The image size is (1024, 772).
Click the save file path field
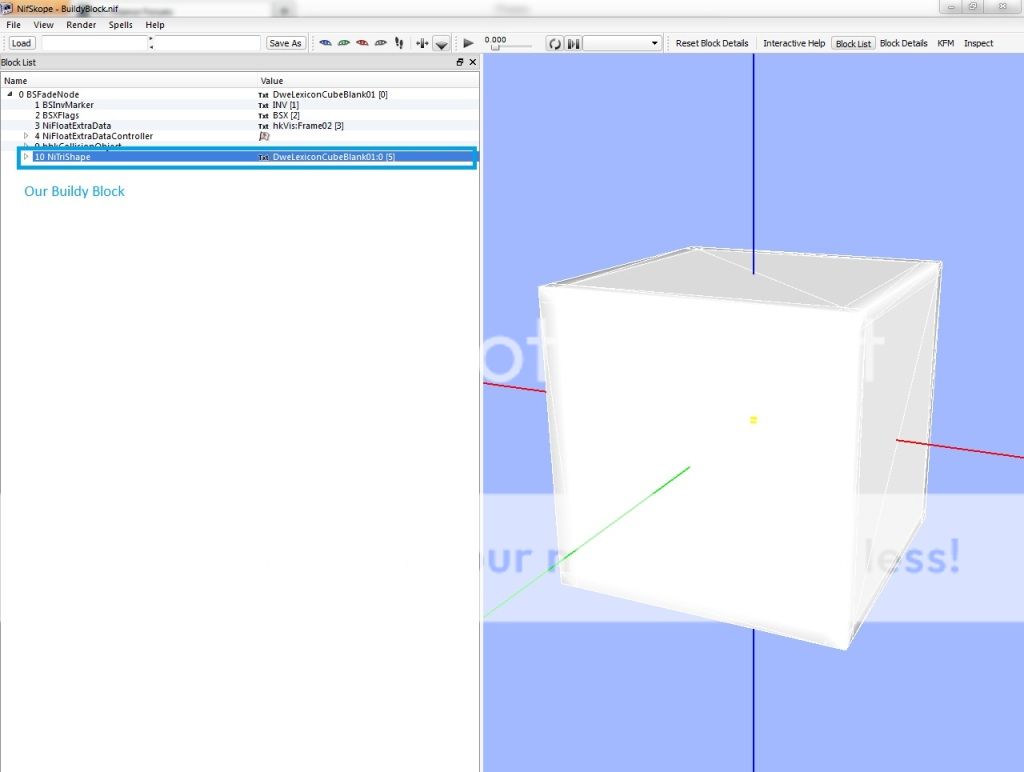(x=208, y=43)
